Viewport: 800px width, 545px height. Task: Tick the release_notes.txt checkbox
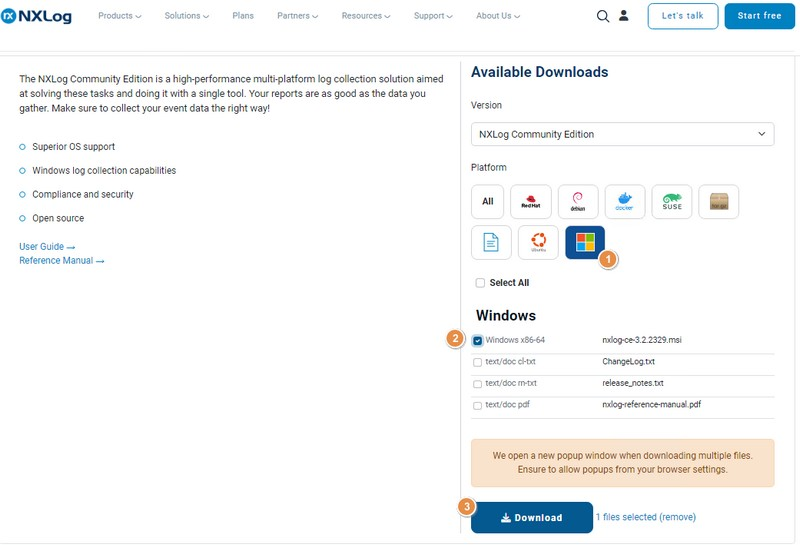[478, 383]
